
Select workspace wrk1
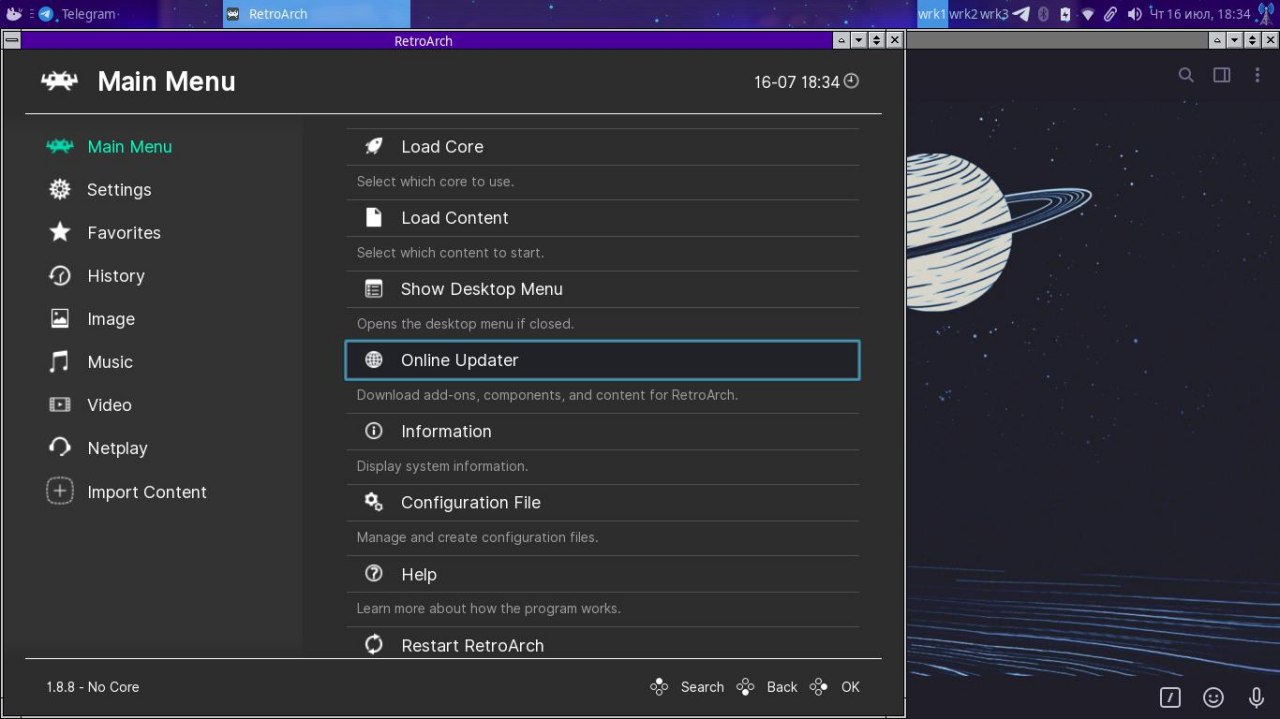(932, 14)
